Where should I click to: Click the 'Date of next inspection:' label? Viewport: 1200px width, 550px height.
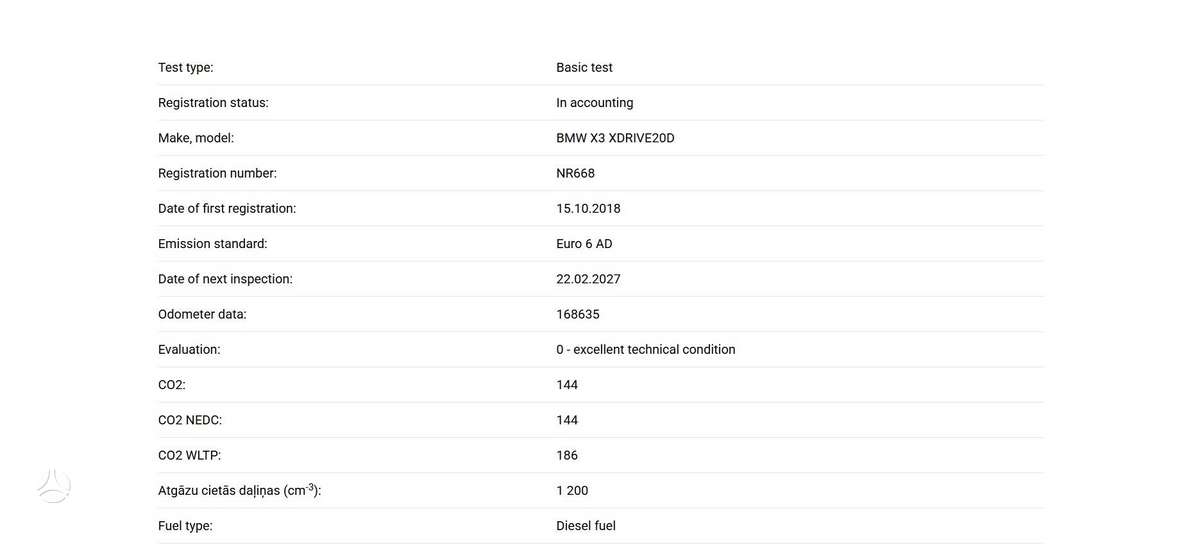pyautogui.click(x=225, y=279)
